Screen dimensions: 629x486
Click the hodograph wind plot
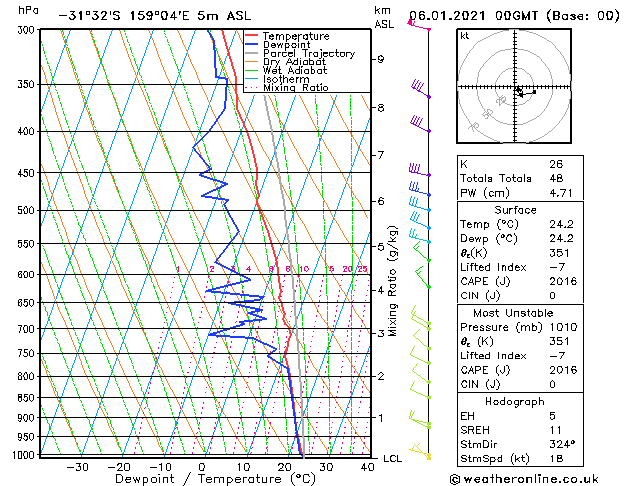click(514, 86)
